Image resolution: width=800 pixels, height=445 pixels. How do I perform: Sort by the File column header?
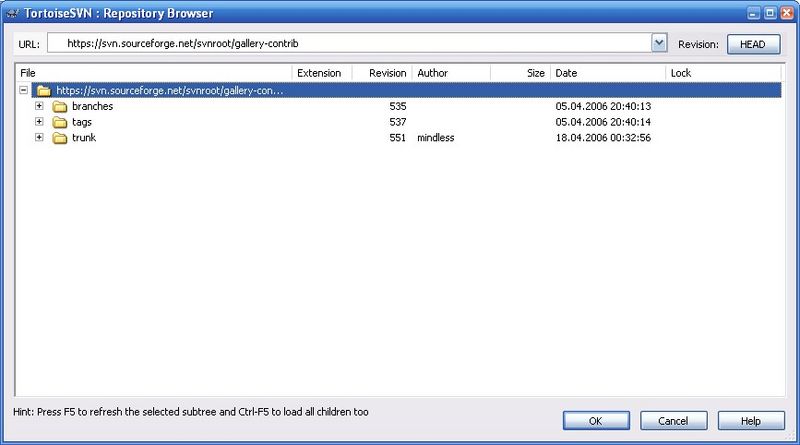(154, 73)
